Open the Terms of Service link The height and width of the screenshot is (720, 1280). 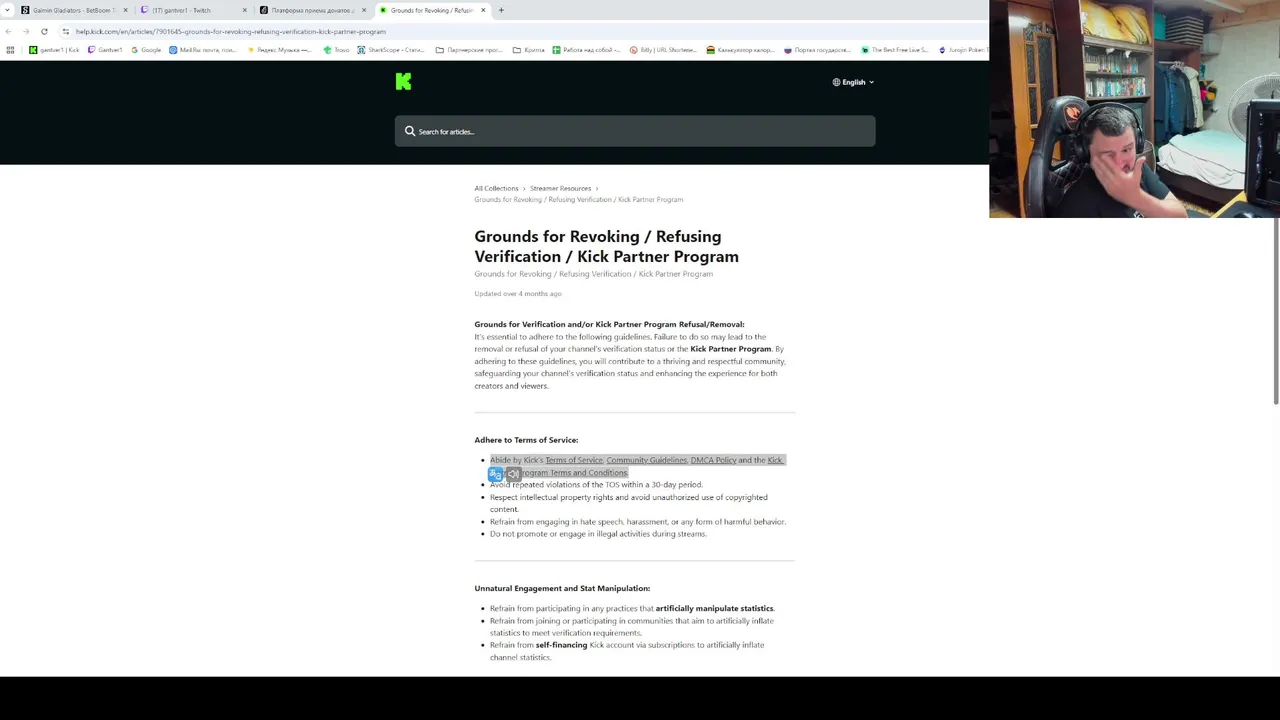tap(574, 460)
